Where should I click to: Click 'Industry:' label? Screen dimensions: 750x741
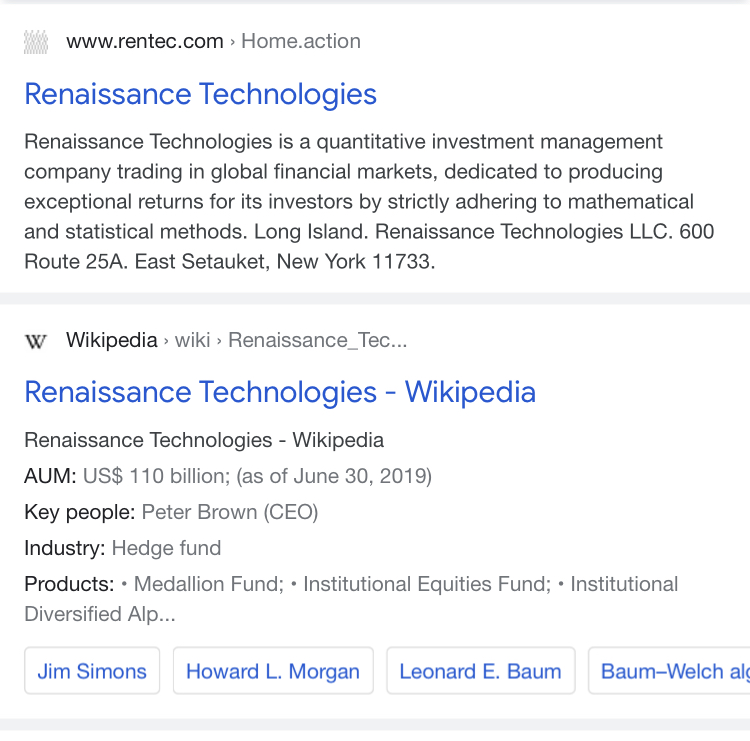pos(65,548)
